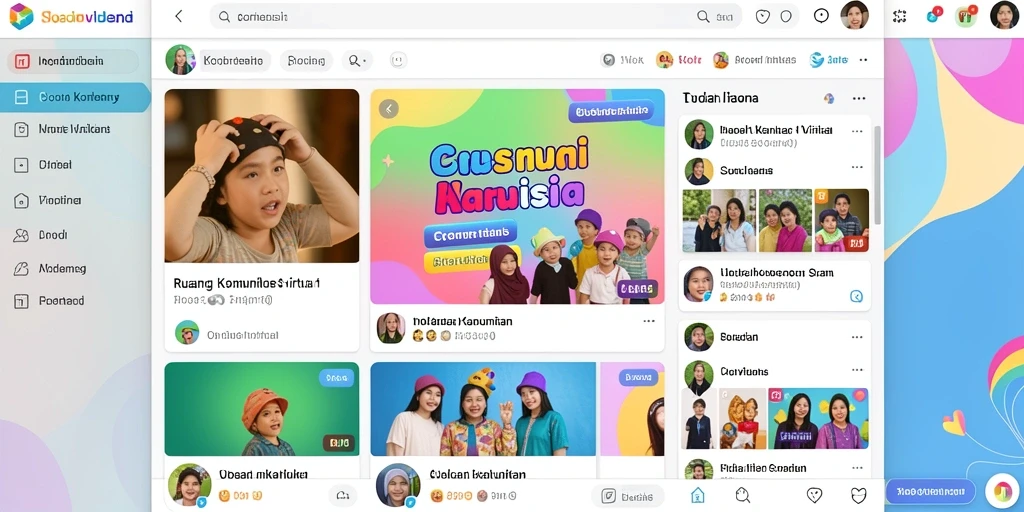Open profile avatar at far top right
The image size is (1024, 512).
(1004, 16)
